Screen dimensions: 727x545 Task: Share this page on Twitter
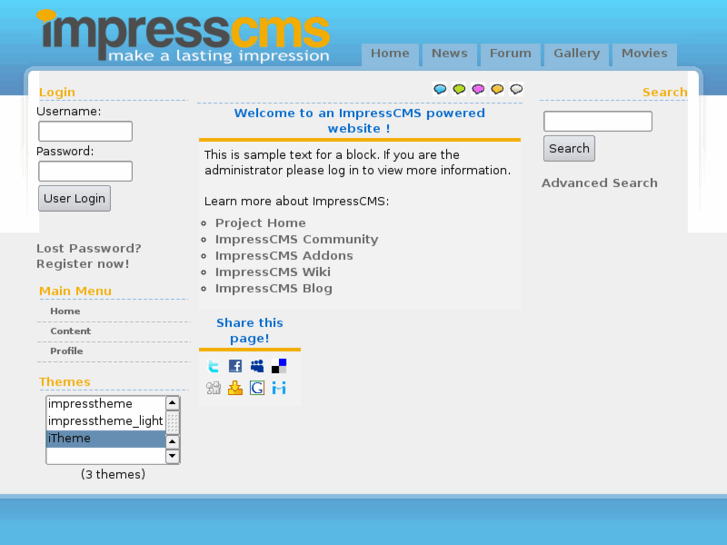pos(213,366)
